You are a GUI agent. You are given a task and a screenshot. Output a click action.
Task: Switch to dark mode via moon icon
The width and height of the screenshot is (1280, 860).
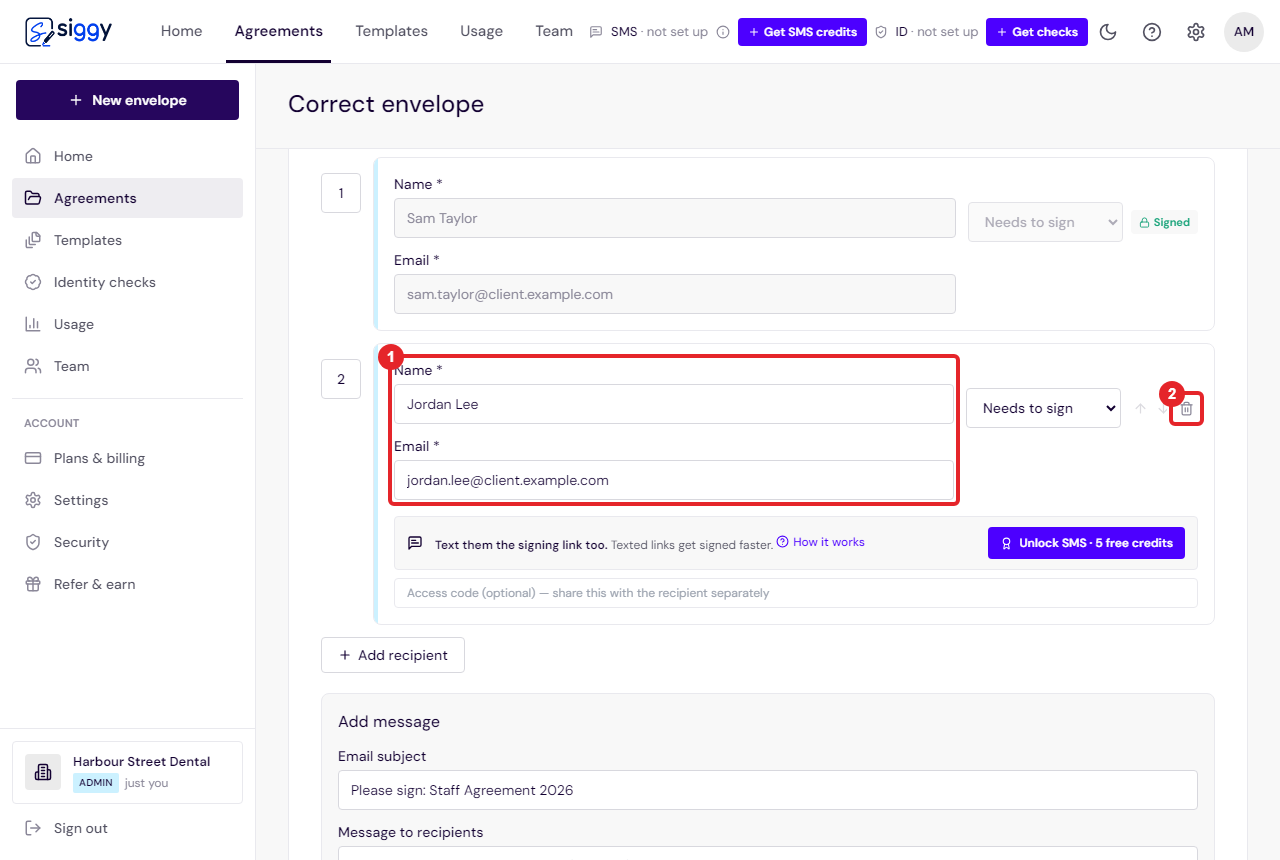tap(1108, 32)
